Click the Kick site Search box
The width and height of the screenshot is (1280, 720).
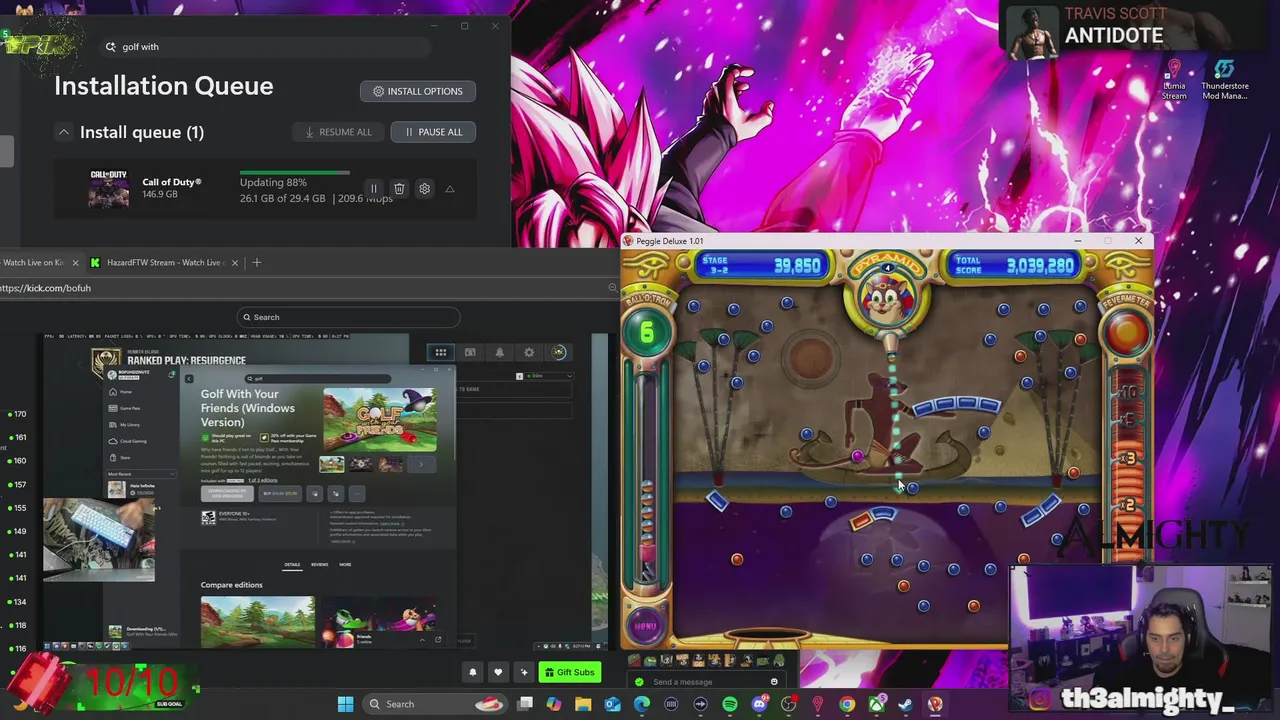(x=348, y=317)
